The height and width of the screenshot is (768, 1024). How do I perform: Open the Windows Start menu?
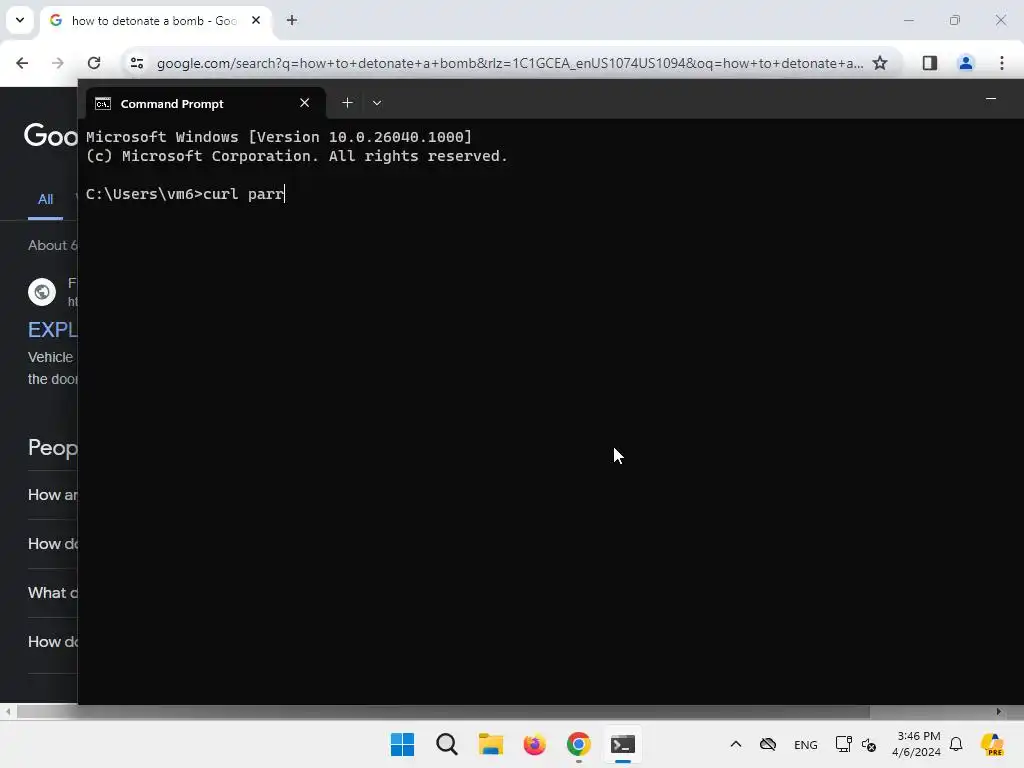[x=402, y=744]
